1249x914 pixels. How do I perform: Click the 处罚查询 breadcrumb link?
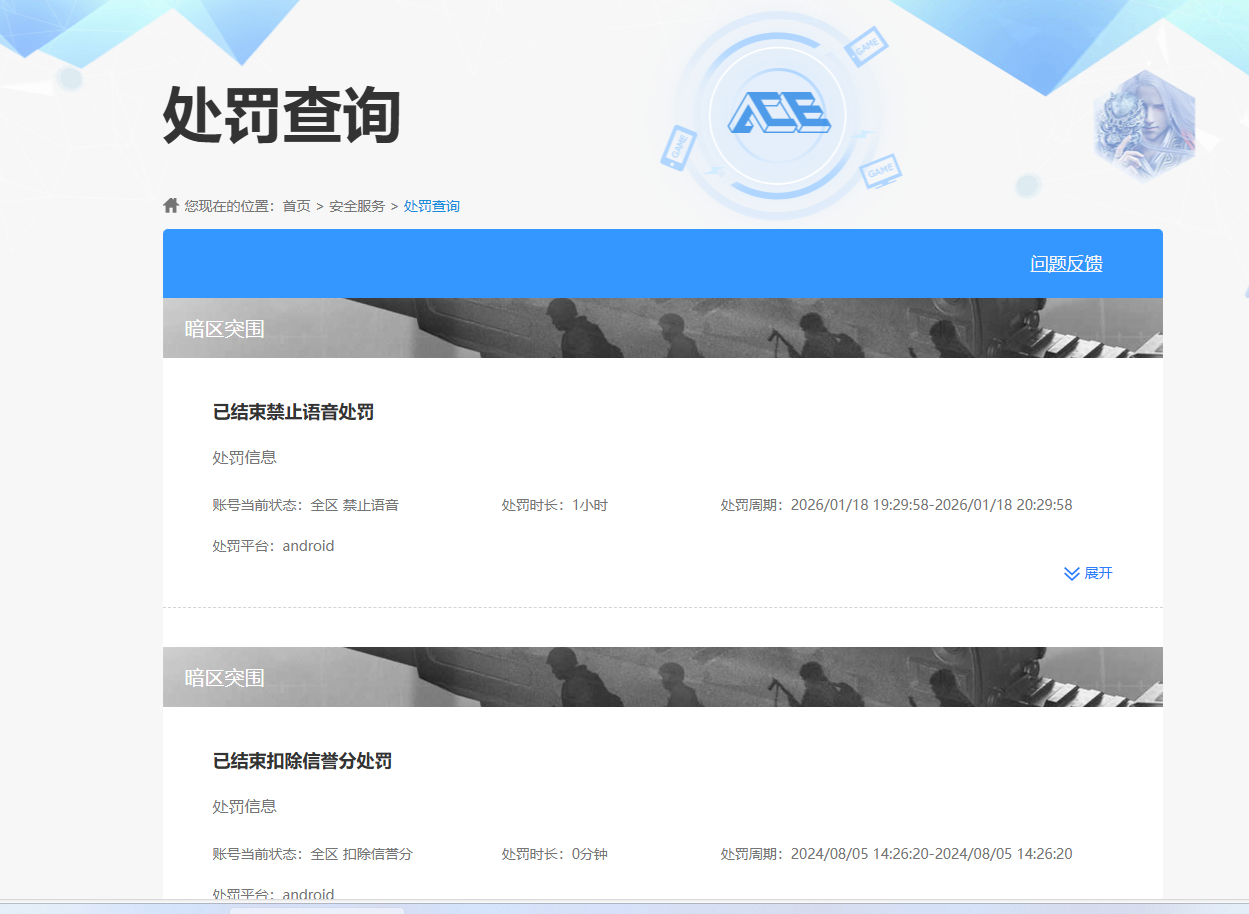click(x=432, y=206)
